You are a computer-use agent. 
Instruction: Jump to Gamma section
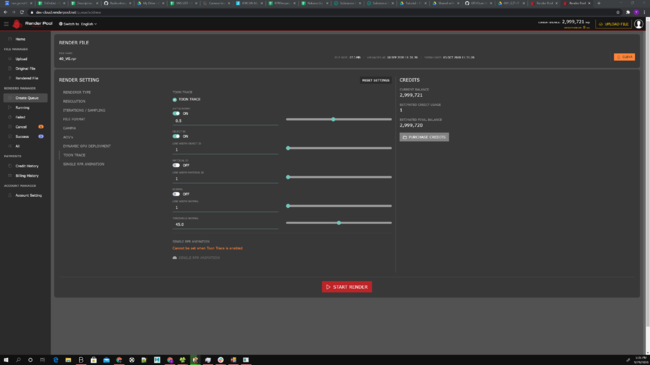[x=69, y=128]
